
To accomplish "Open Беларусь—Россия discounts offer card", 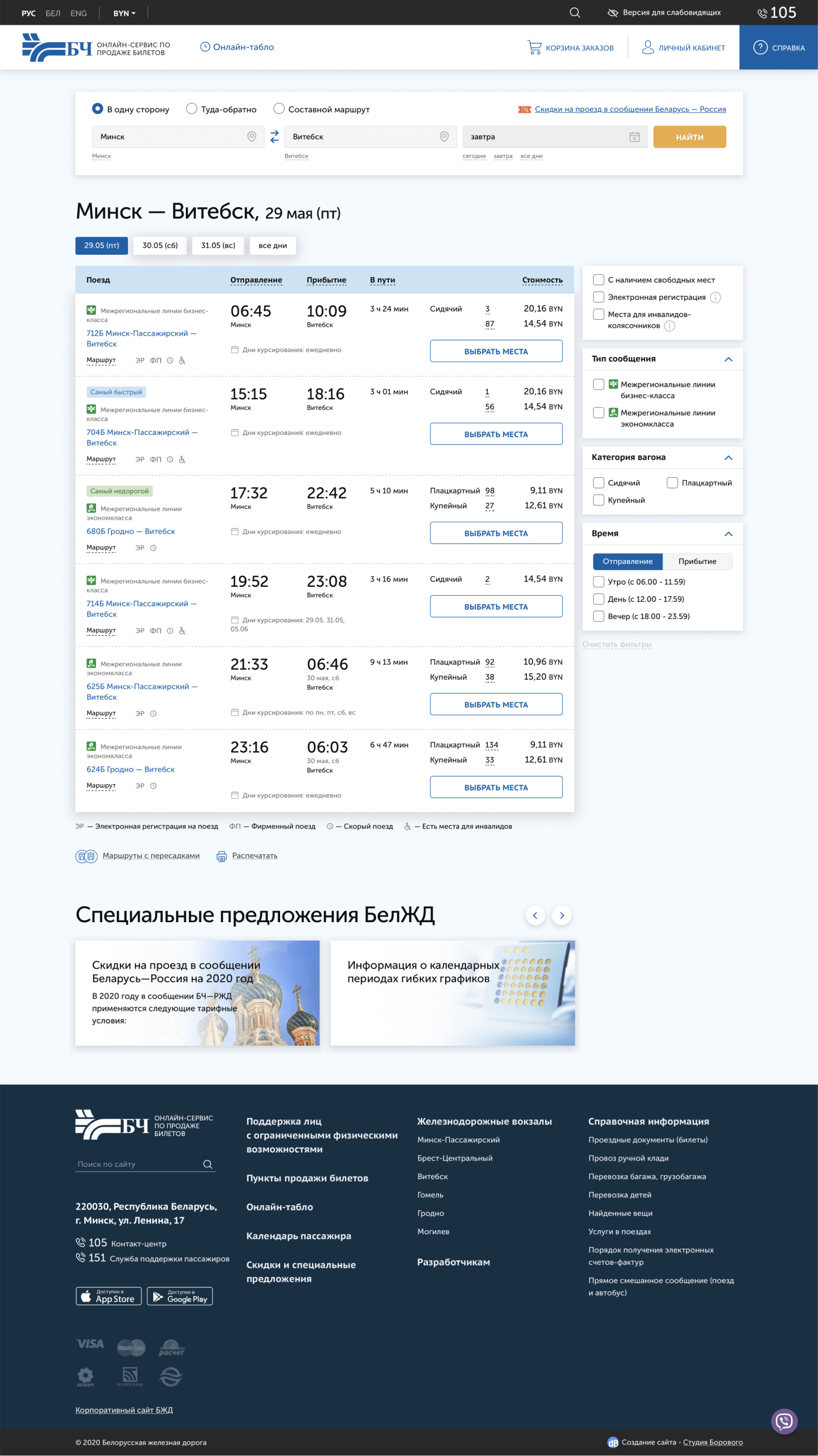I will coord(197,993).
